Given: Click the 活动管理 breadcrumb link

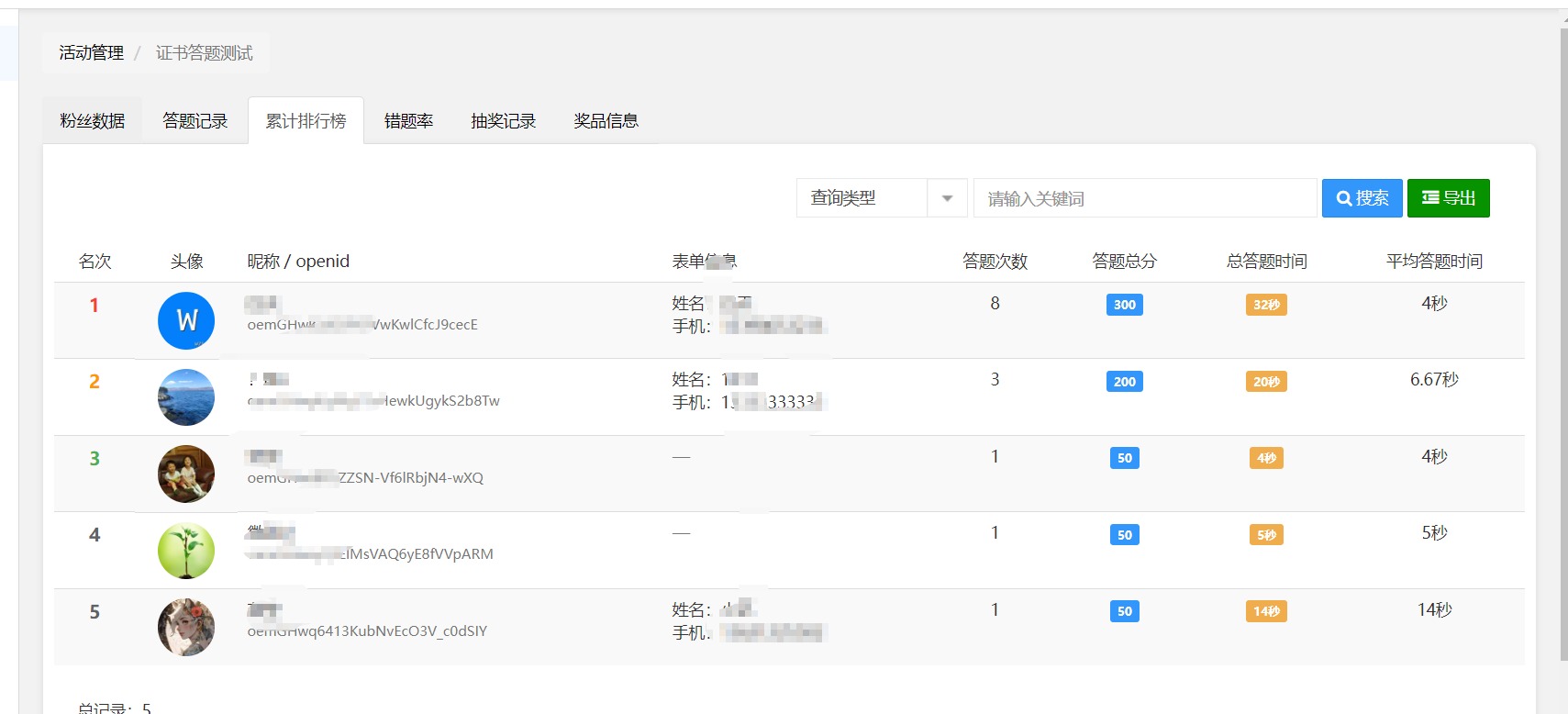Looking at the screenshot, I should tap(92, 53).
